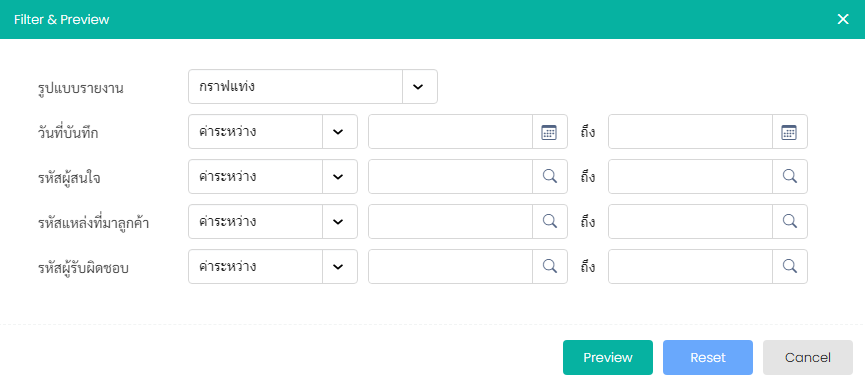Image resolution: width=865 pixels, height=385 pixels.
Task: Click magnifier for starting รหัสผู้รับผิดชอบ
Action: point(549,267)
